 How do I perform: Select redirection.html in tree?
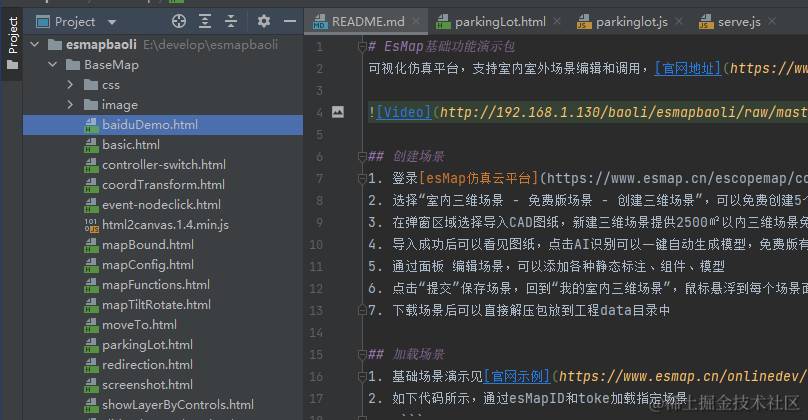pyautogui.click(x=163, y=365)
